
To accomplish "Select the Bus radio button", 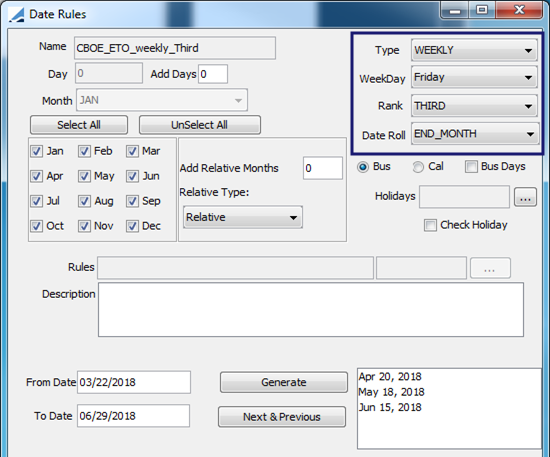I will coord(363,167).
